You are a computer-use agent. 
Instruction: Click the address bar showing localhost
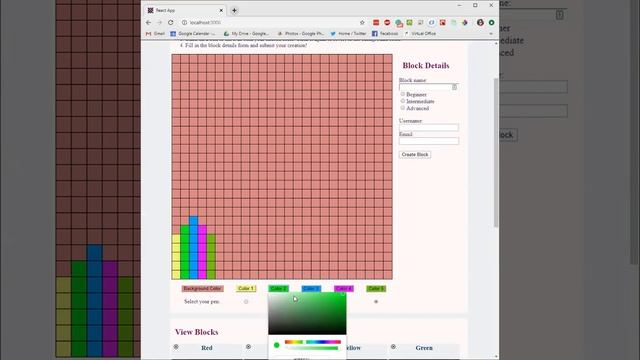point(269,22)
